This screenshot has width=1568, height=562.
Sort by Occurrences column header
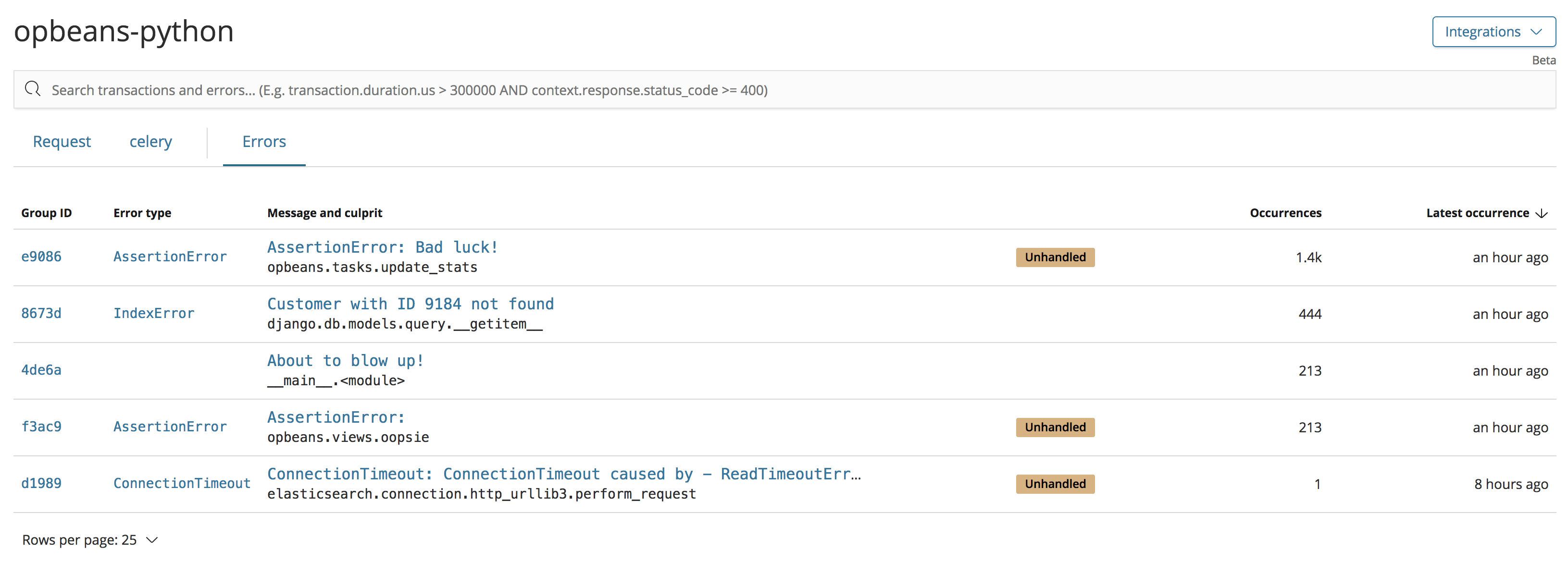click(x=1285, y=213)
